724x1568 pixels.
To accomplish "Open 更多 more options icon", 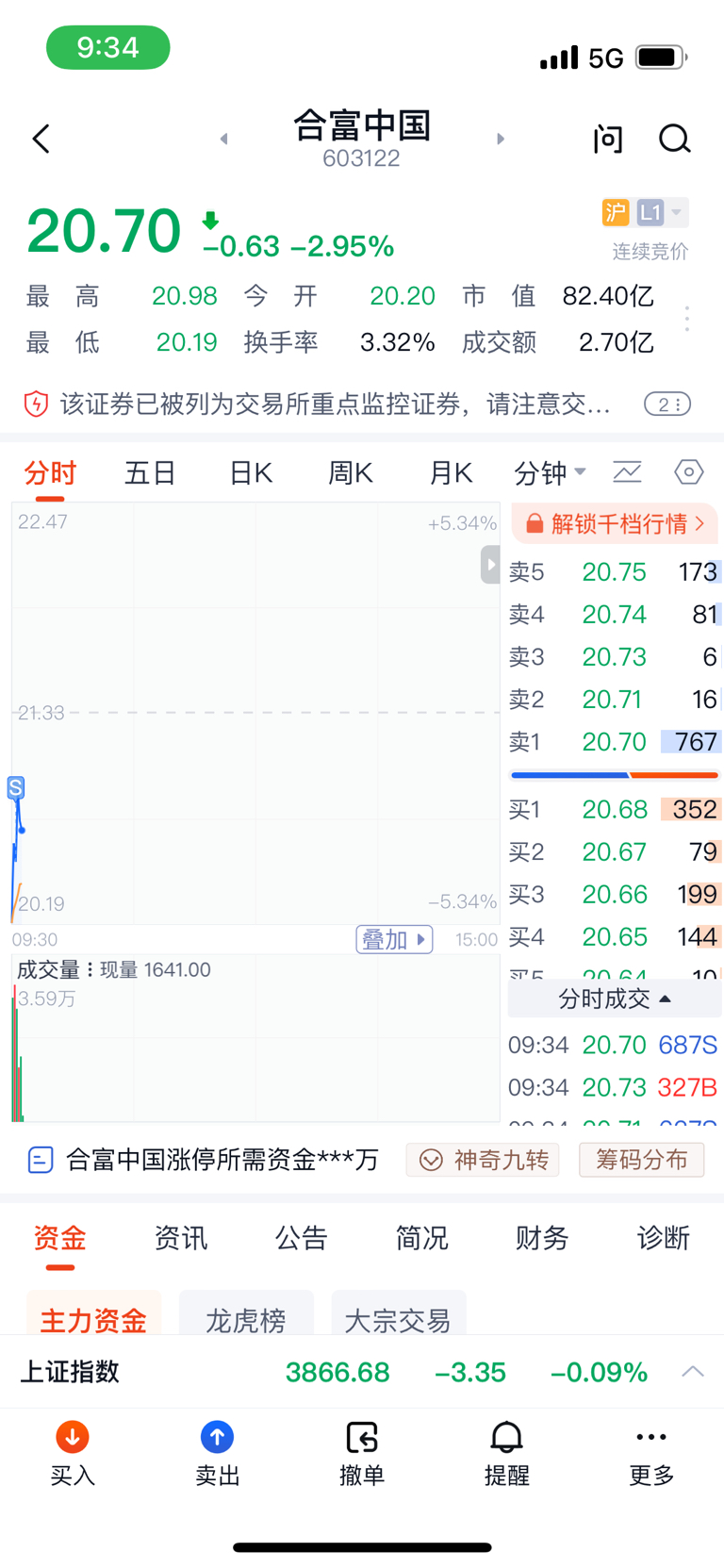I will [651, 1437].
